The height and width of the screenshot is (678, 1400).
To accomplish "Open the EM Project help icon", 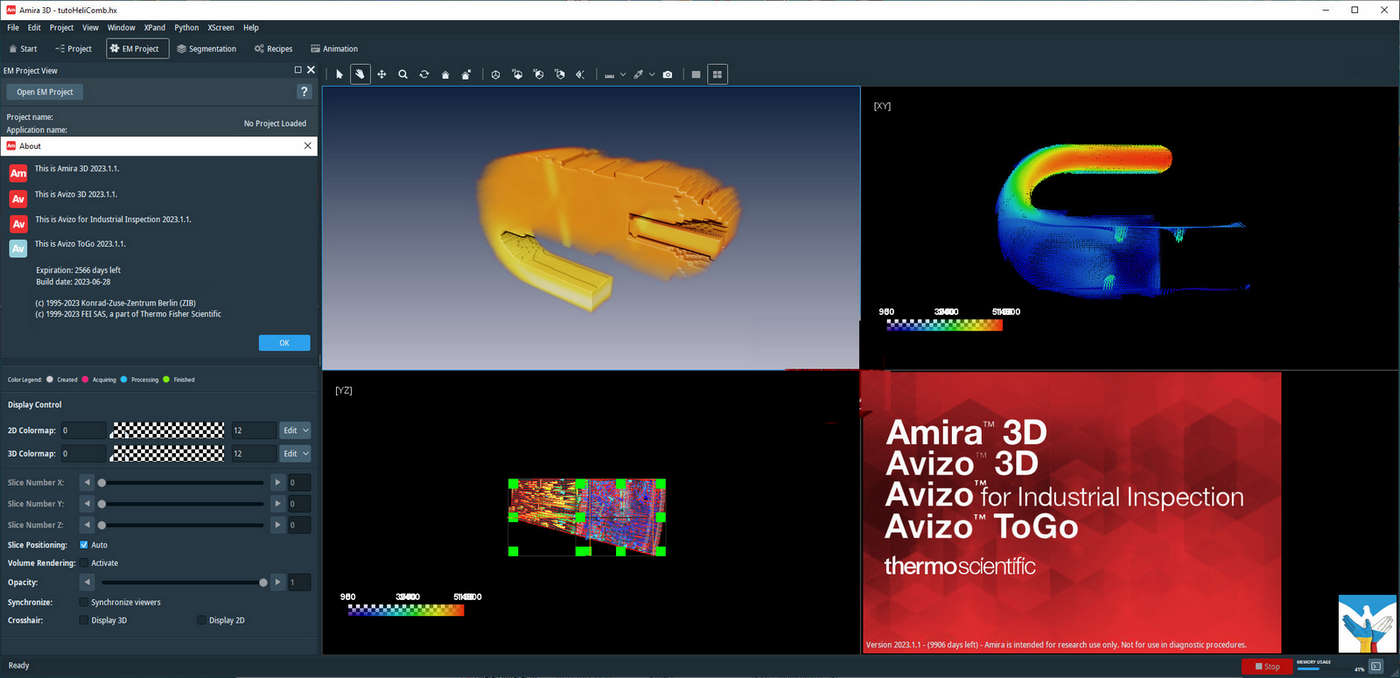I will click(x=305, y=91).
